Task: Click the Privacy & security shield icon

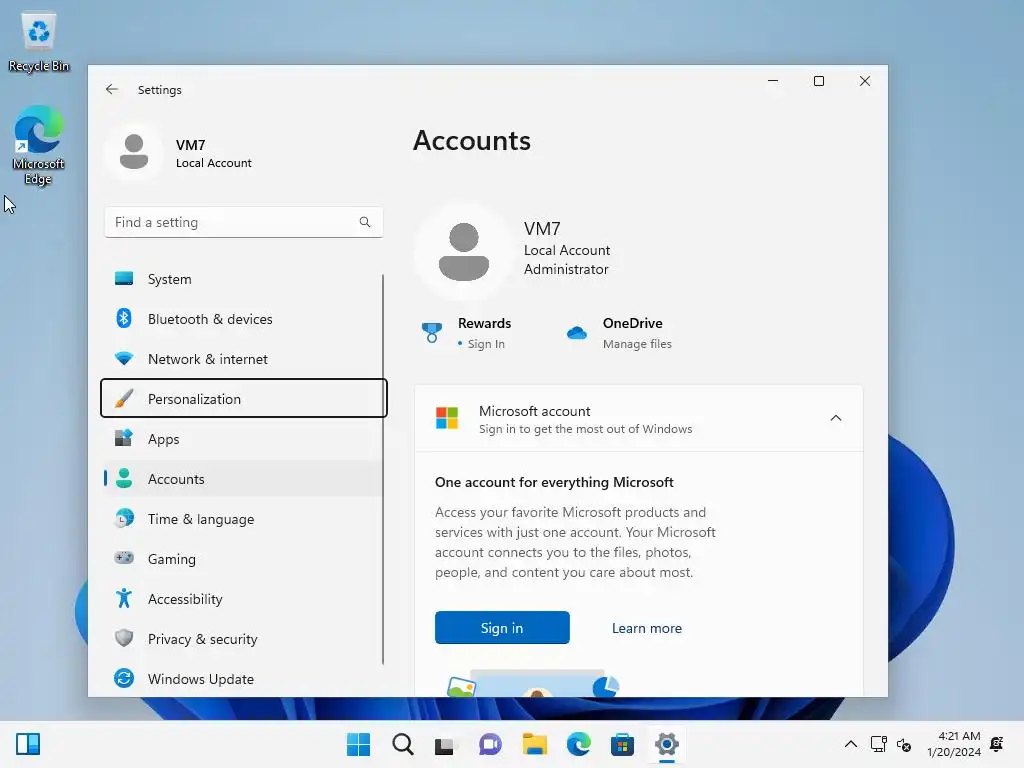Action: coord(124,638)
